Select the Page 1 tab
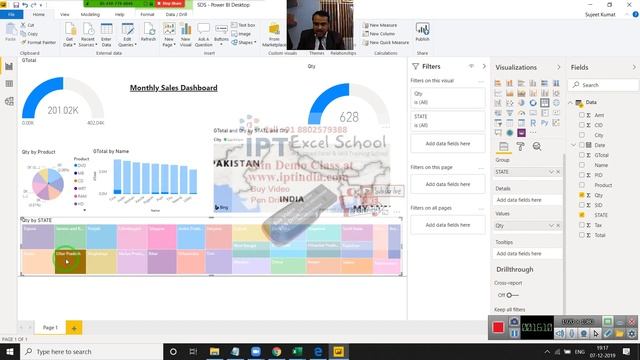Viewport: 640px width, 360px height. (50, 327)
